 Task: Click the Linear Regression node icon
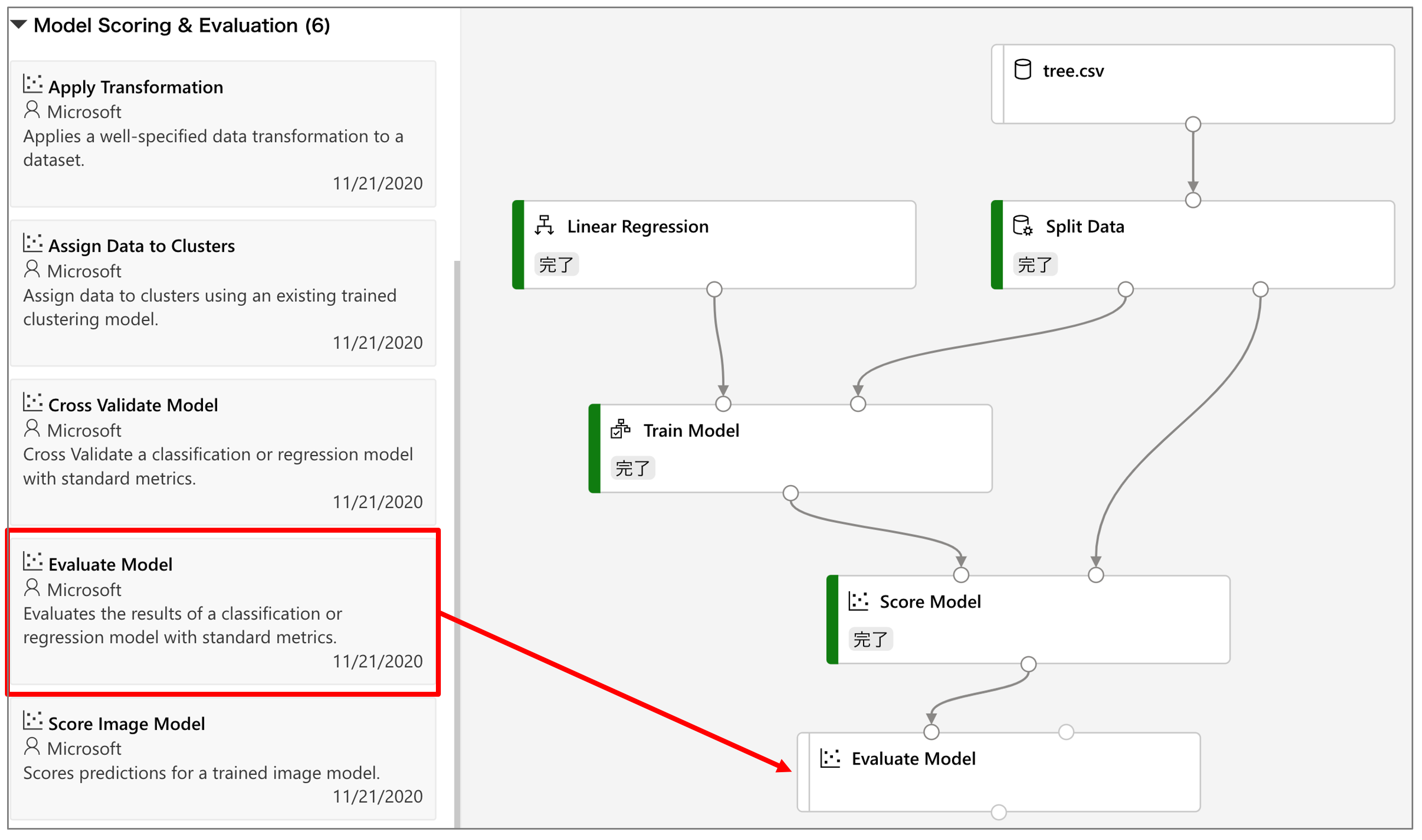click(544, 225)
